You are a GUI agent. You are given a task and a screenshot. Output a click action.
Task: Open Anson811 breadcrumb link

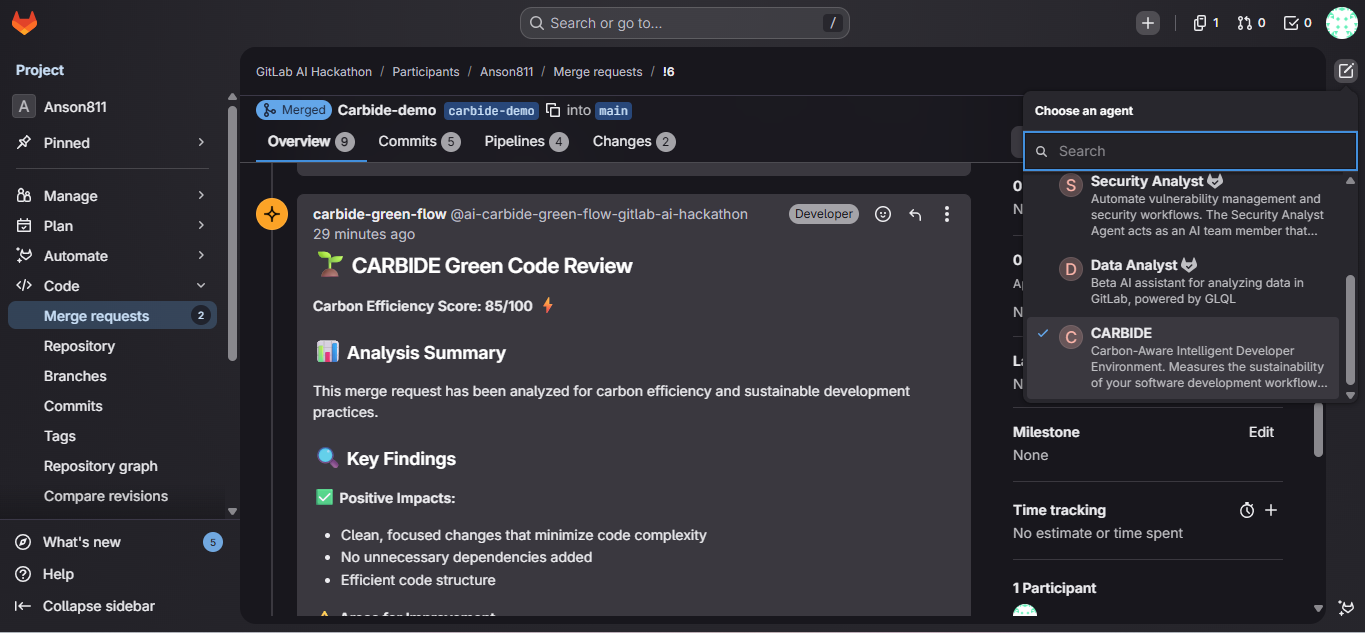[x=507, y=72]
